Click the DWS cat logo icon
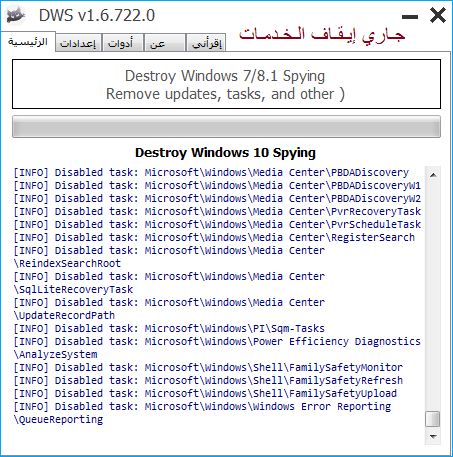453x457 pixels. 16,16
